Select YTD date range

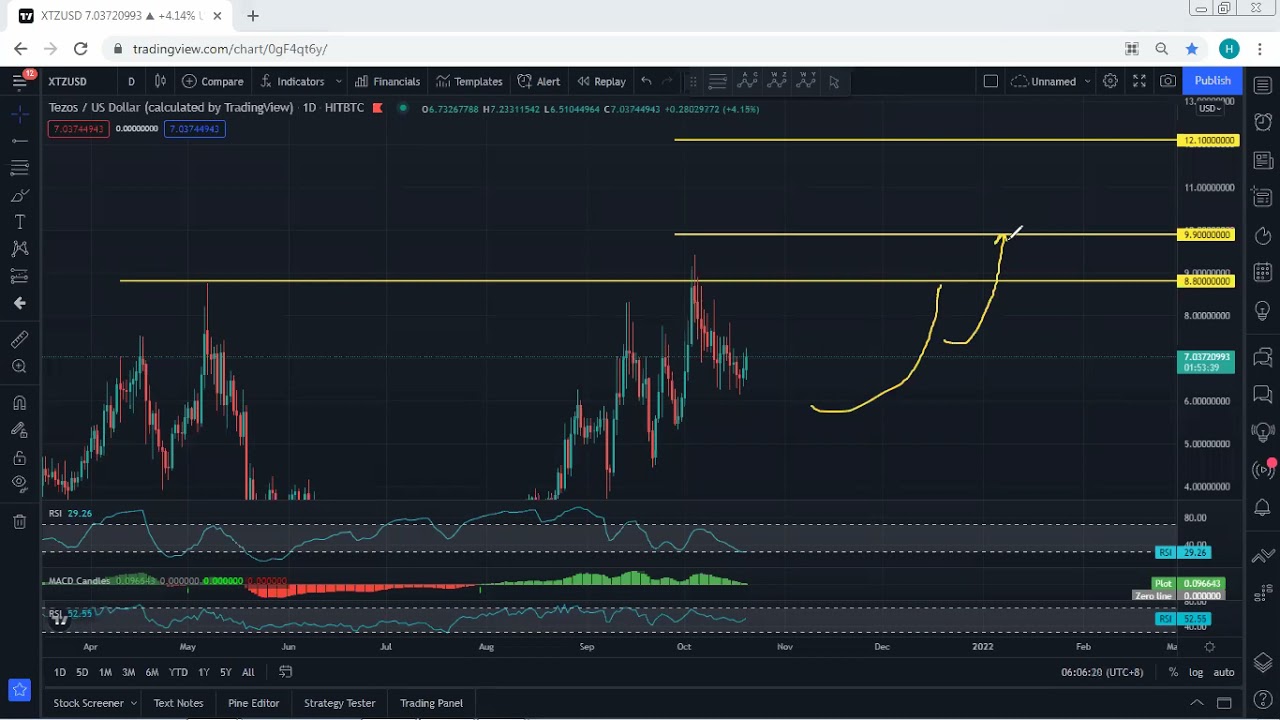click(178, 673)
